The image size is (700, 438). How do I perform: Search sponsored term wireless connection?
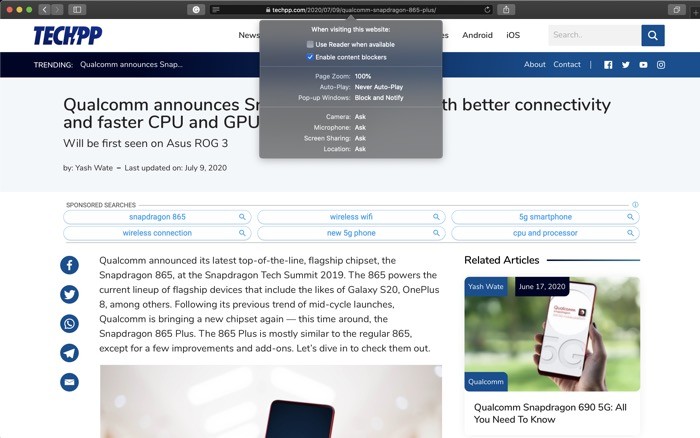pyautogui.click(x=157, y=233)
